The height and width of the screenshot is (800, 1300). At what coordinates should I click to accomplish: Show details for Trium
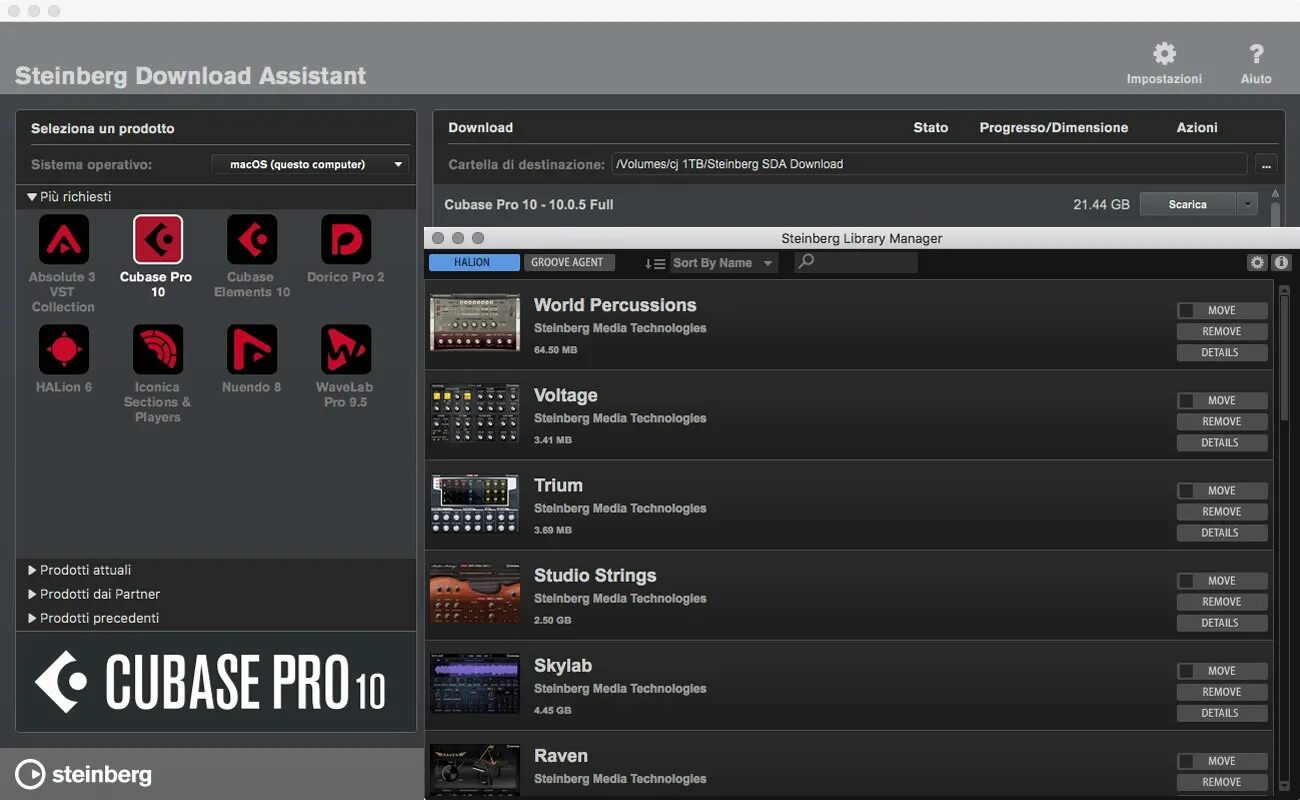coord(1222,532)
